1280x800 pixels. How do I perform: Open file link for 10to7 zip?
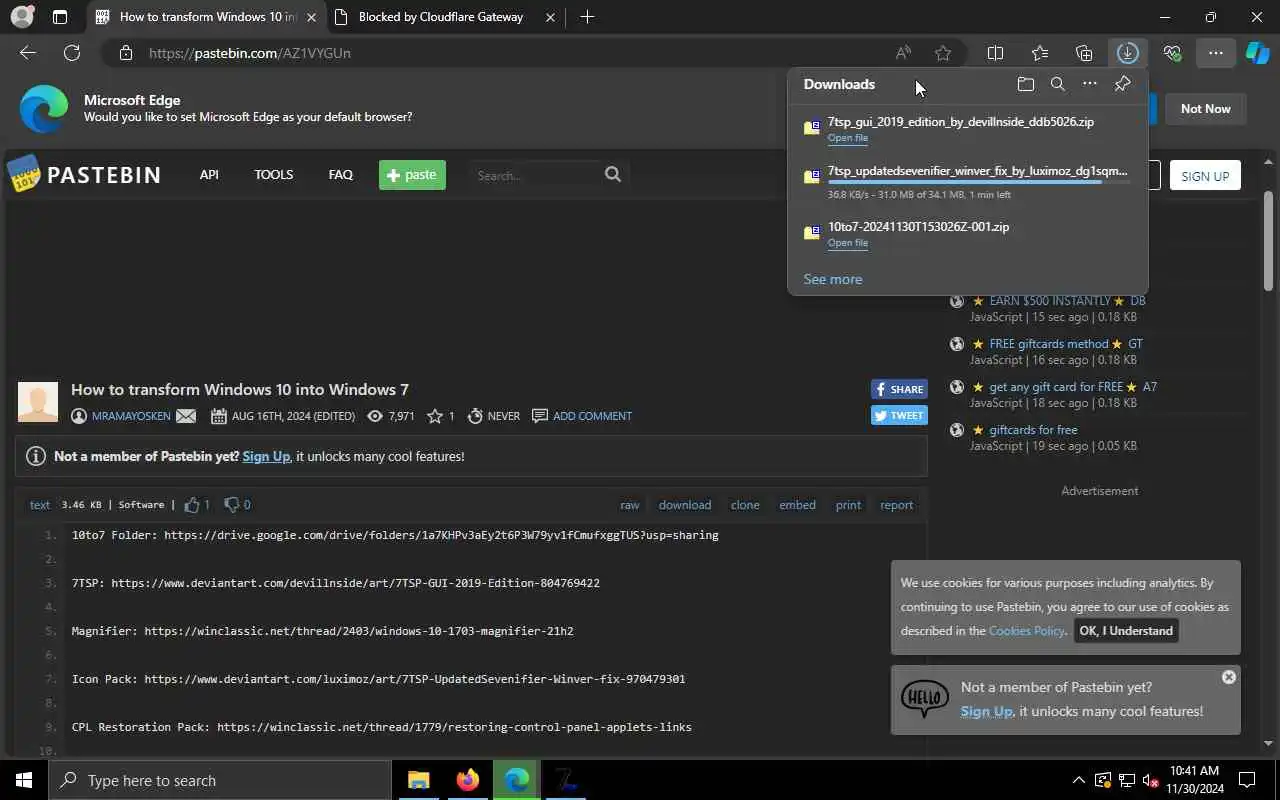coord(847,243)
